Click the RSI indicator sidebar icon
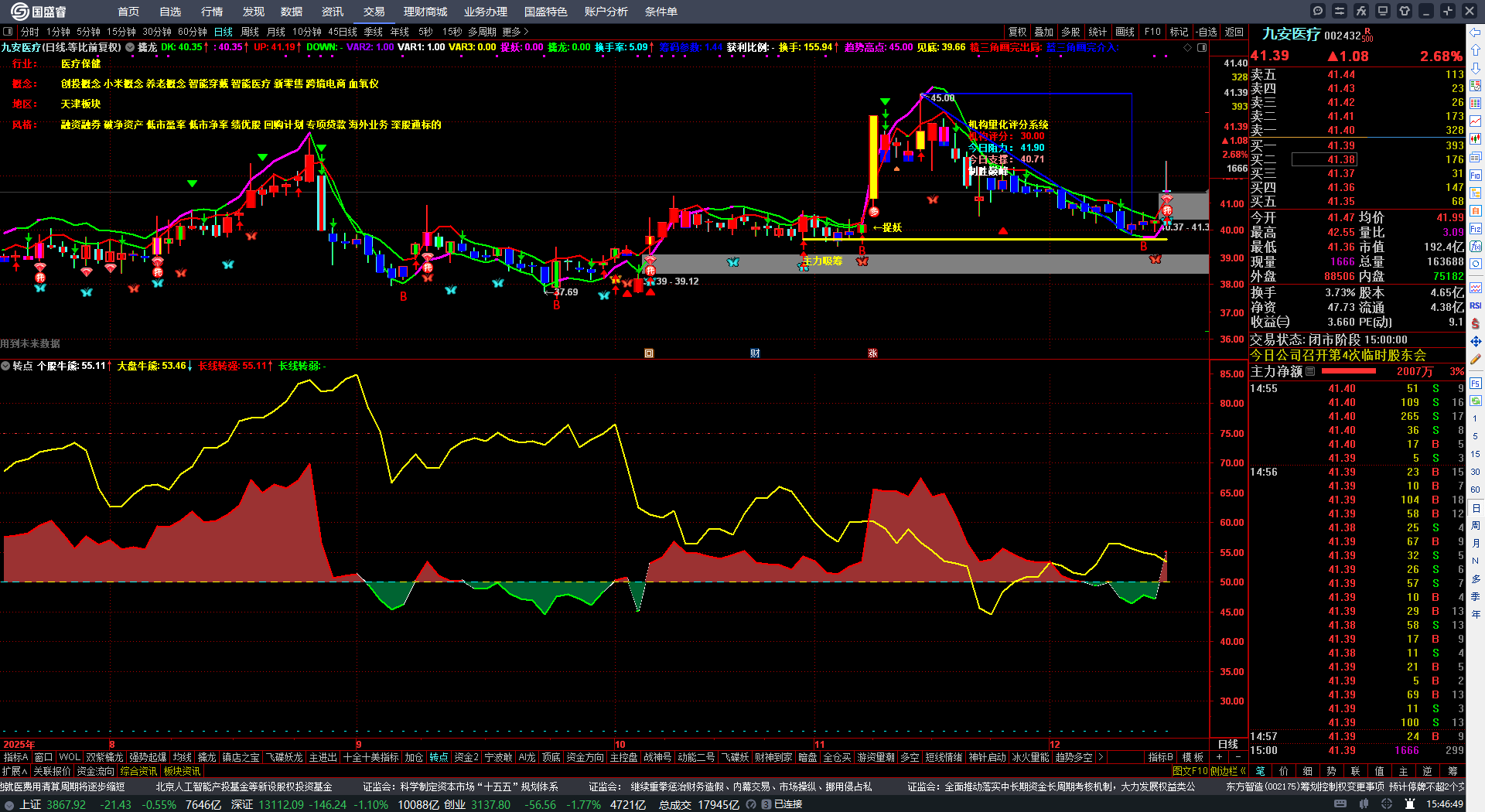This screenshot has width=1485, height=812. [1476, 305]
